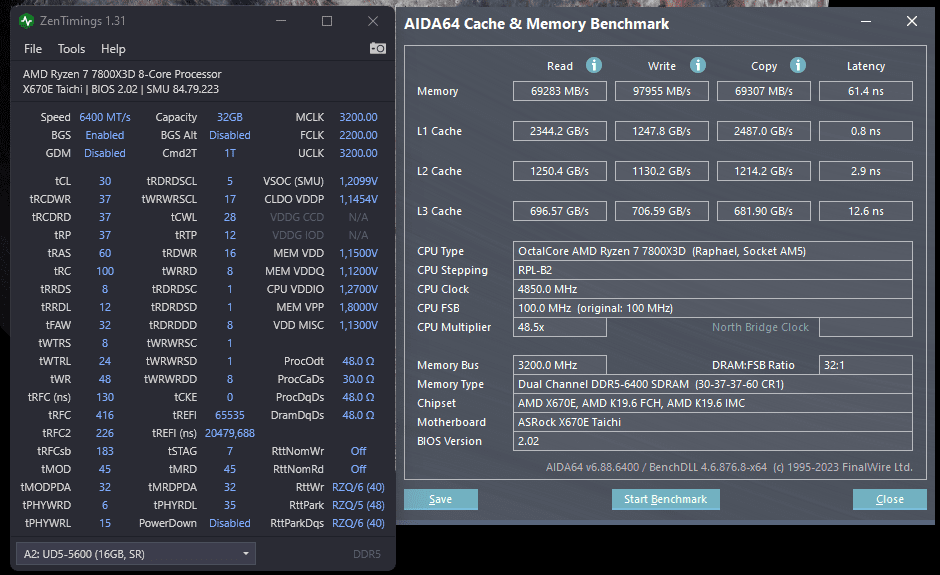This screenshot has width=940, height=575.
Task: Click tRFC (ns) value 130
Action: (x=105, y=397)
